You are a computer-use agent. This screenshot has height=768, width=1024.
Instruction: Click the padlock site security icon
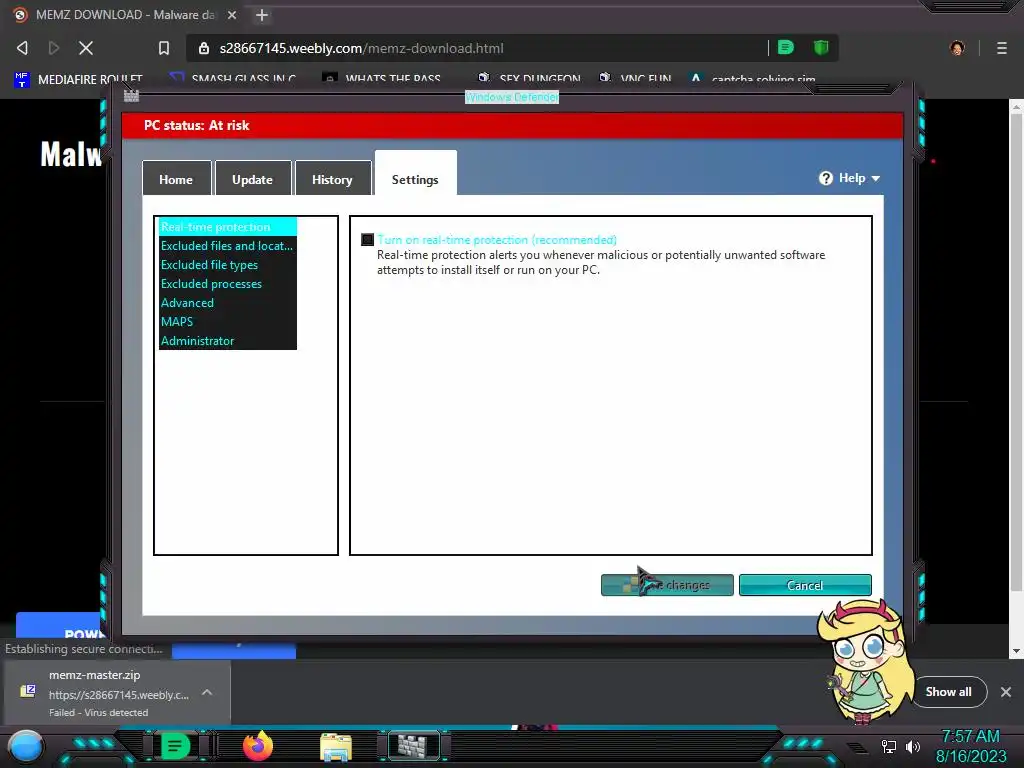pyautogui.click(x=204, y=48)
